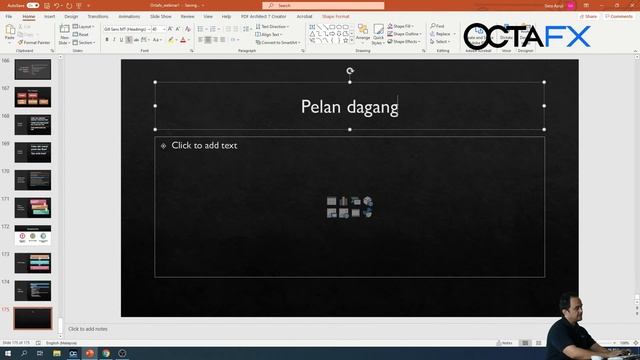Viewport: 640px width, 360px height.
Task: Select slide 167 thumbnail
Action: [33, 97]
